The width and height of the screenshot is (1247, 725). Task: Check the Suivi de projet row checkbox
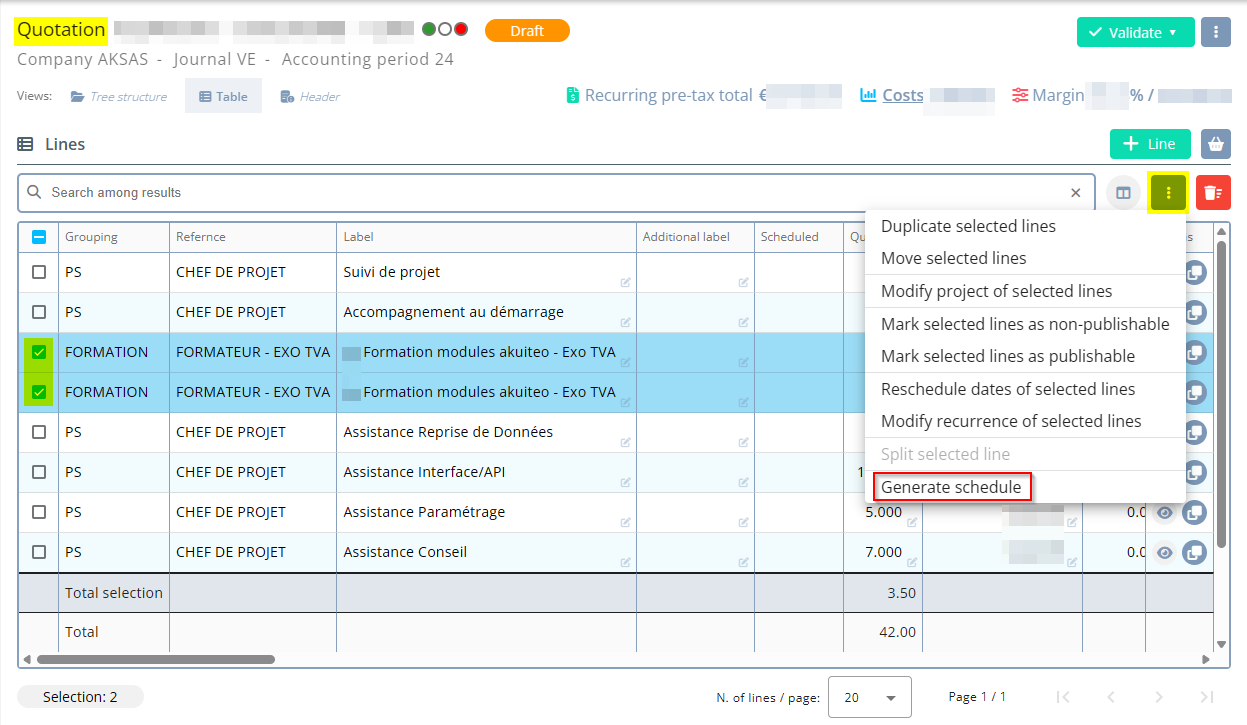pos(39,272)
